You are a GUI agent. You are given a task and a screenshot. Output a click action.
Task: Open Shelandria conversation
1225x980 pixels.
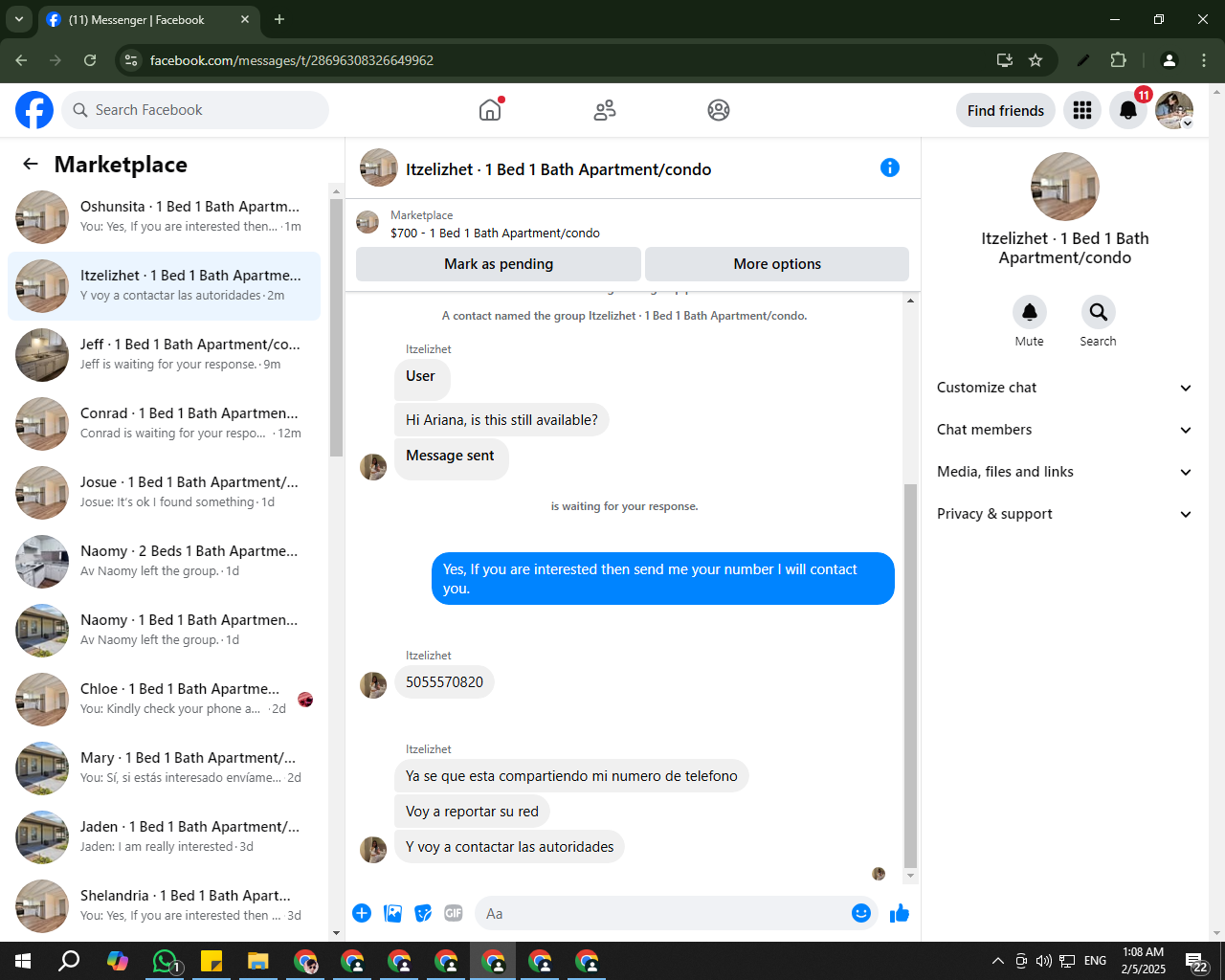tap(164, 906)
